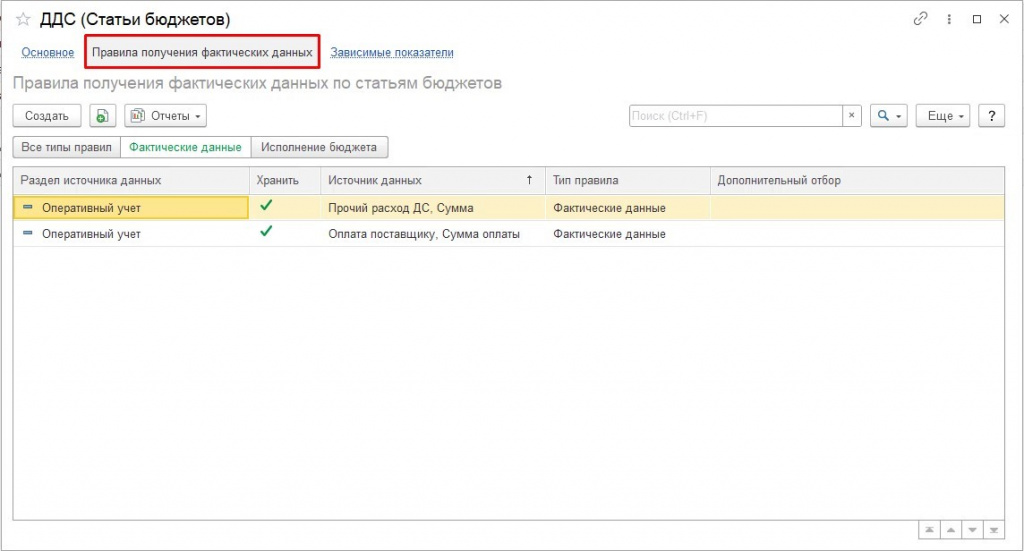The height and width of the screenshot is (551, 1024).
Task: Expand the Еще actions menu
Action: point(945,116)
